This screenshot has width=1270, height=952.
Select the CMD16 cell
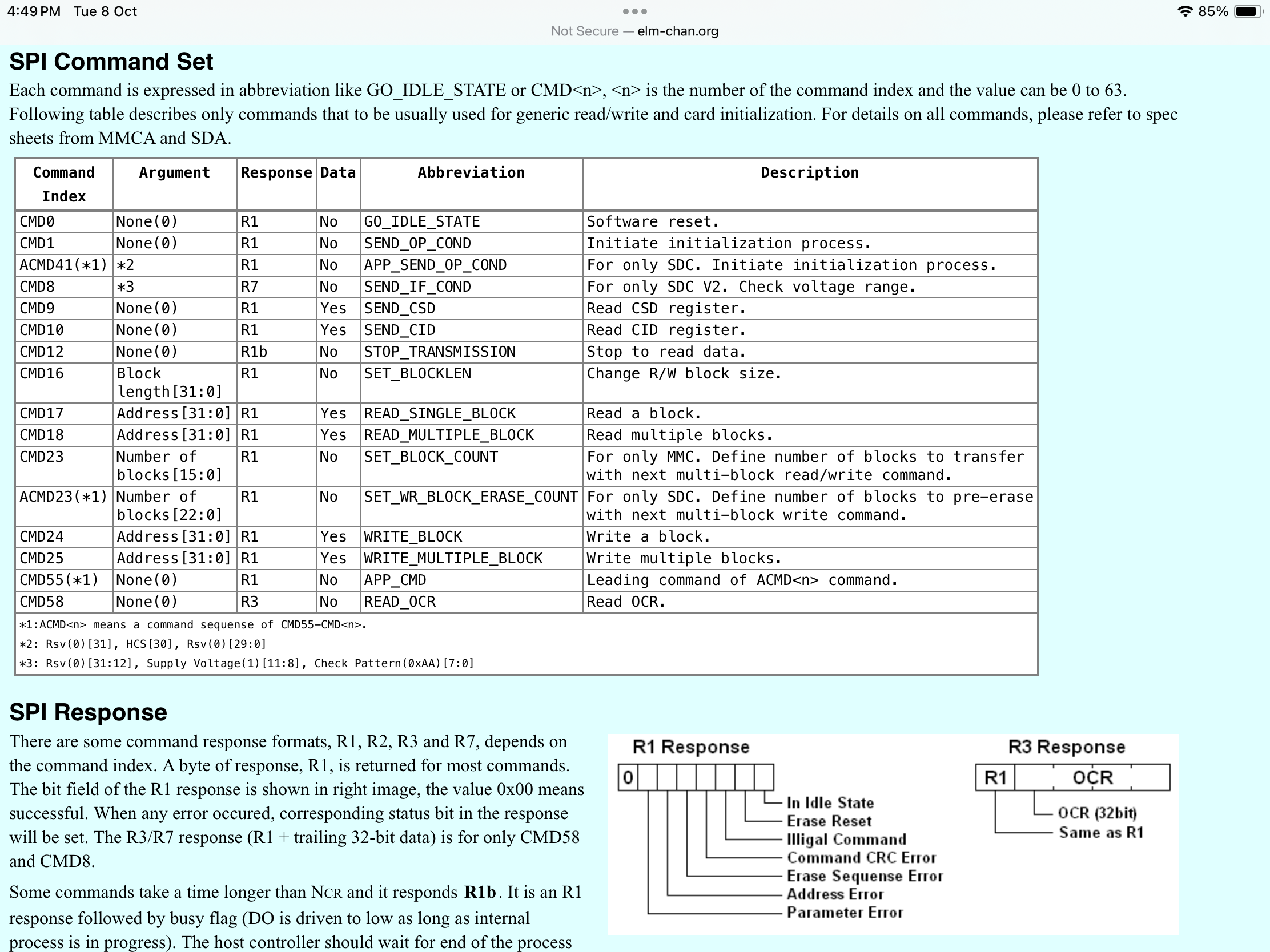pos(65,383)
